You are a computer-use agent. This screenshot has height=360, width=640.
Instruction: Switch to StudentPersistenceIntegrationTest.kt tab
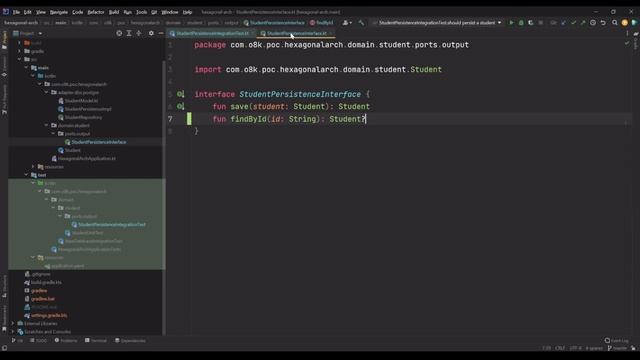(x=212, y=33)
